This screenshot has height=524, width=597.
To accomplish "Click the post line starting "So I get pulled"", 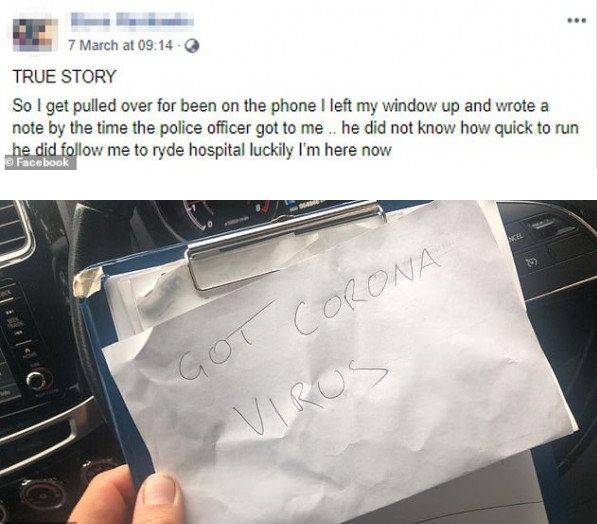I will tap(280, 106).
